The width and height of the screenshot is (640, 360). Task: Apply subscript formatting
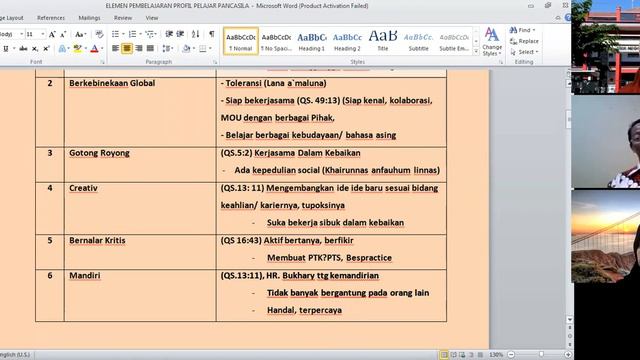[35, 49]
